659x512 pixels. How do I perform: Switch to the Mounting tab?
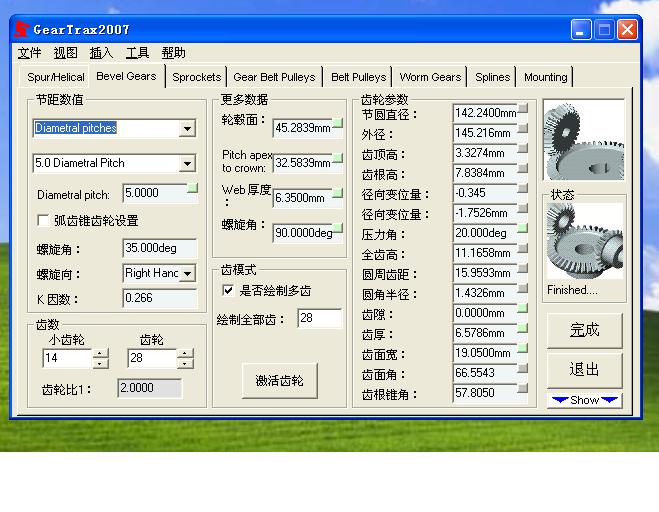click(545, 77)
